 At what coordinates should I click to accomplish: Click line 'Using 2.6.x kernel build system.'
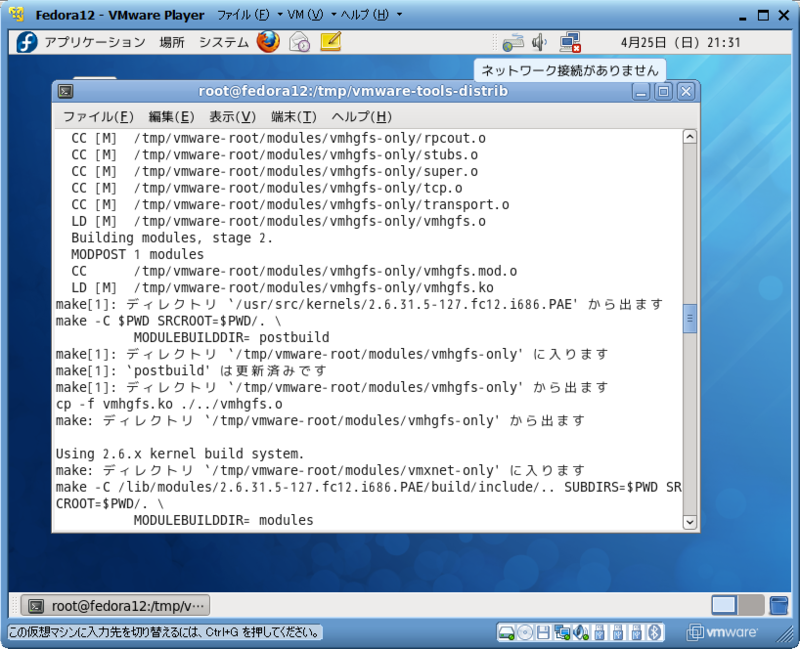tap(180, 454)
